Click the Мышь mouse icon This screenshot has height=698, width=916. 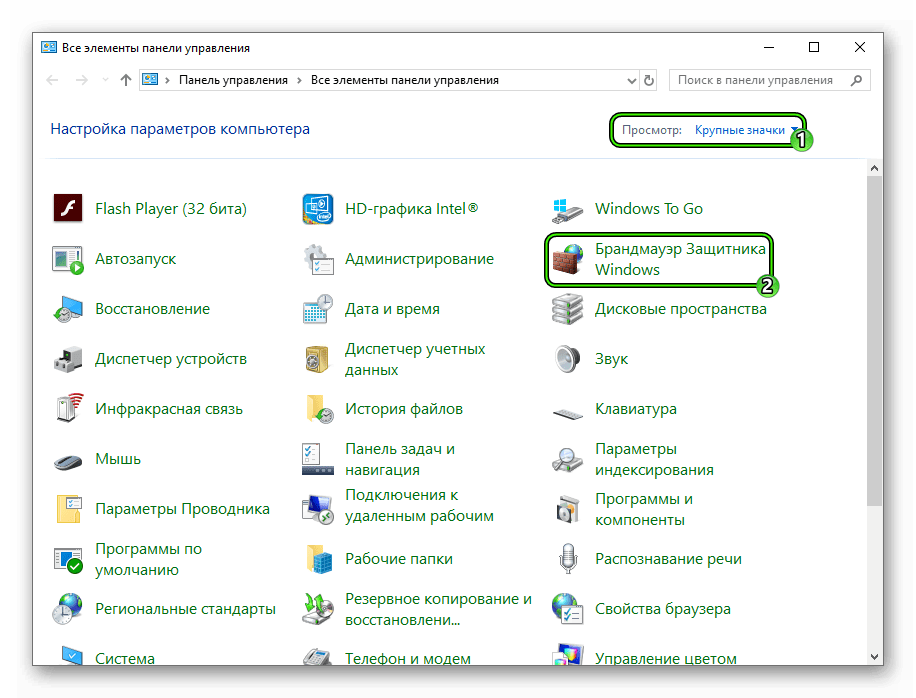68,461
